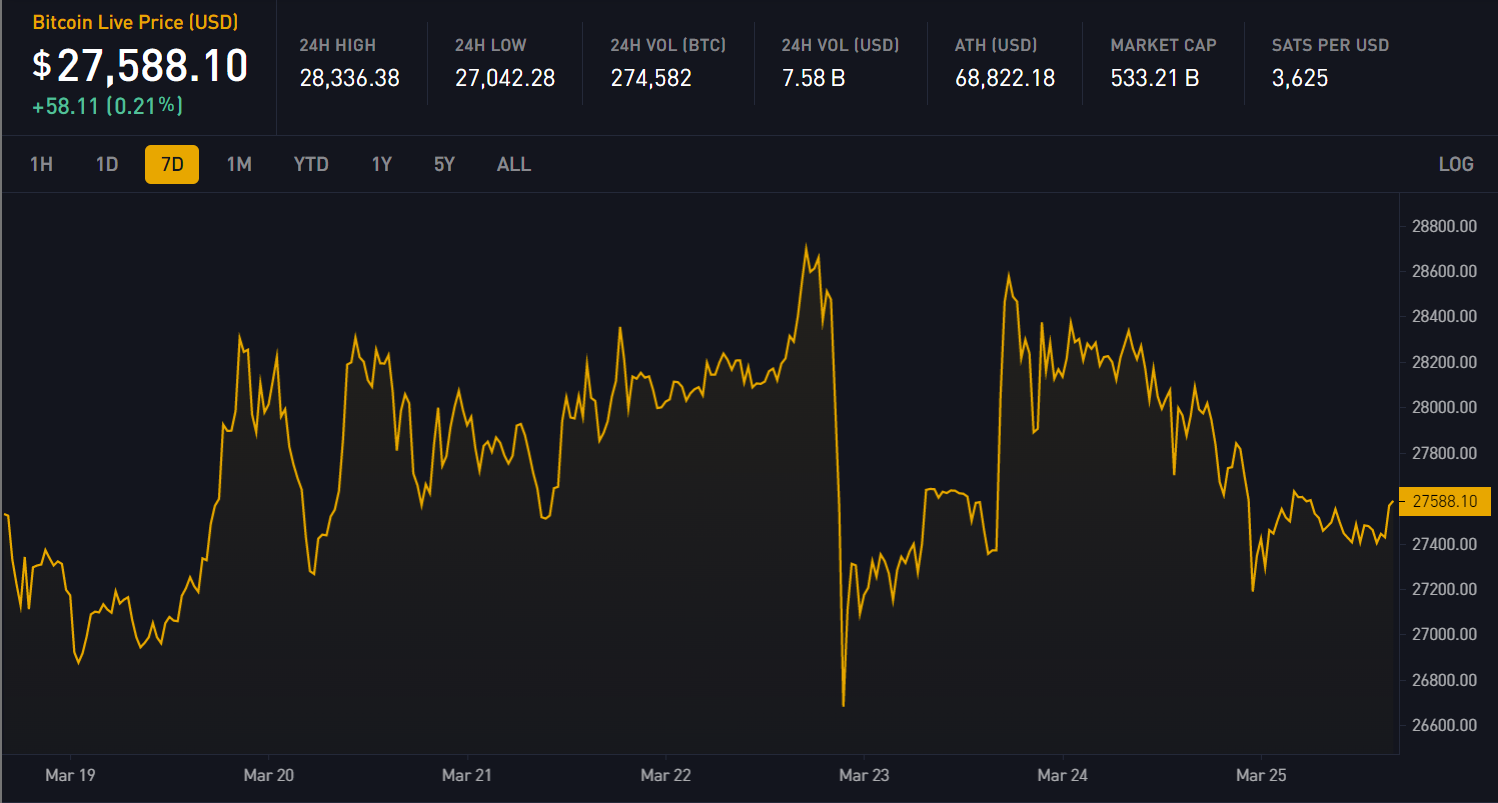Click the highlighted 7D range button
The height and width of the screenshot is (803, 1498).
pos(172,164)
